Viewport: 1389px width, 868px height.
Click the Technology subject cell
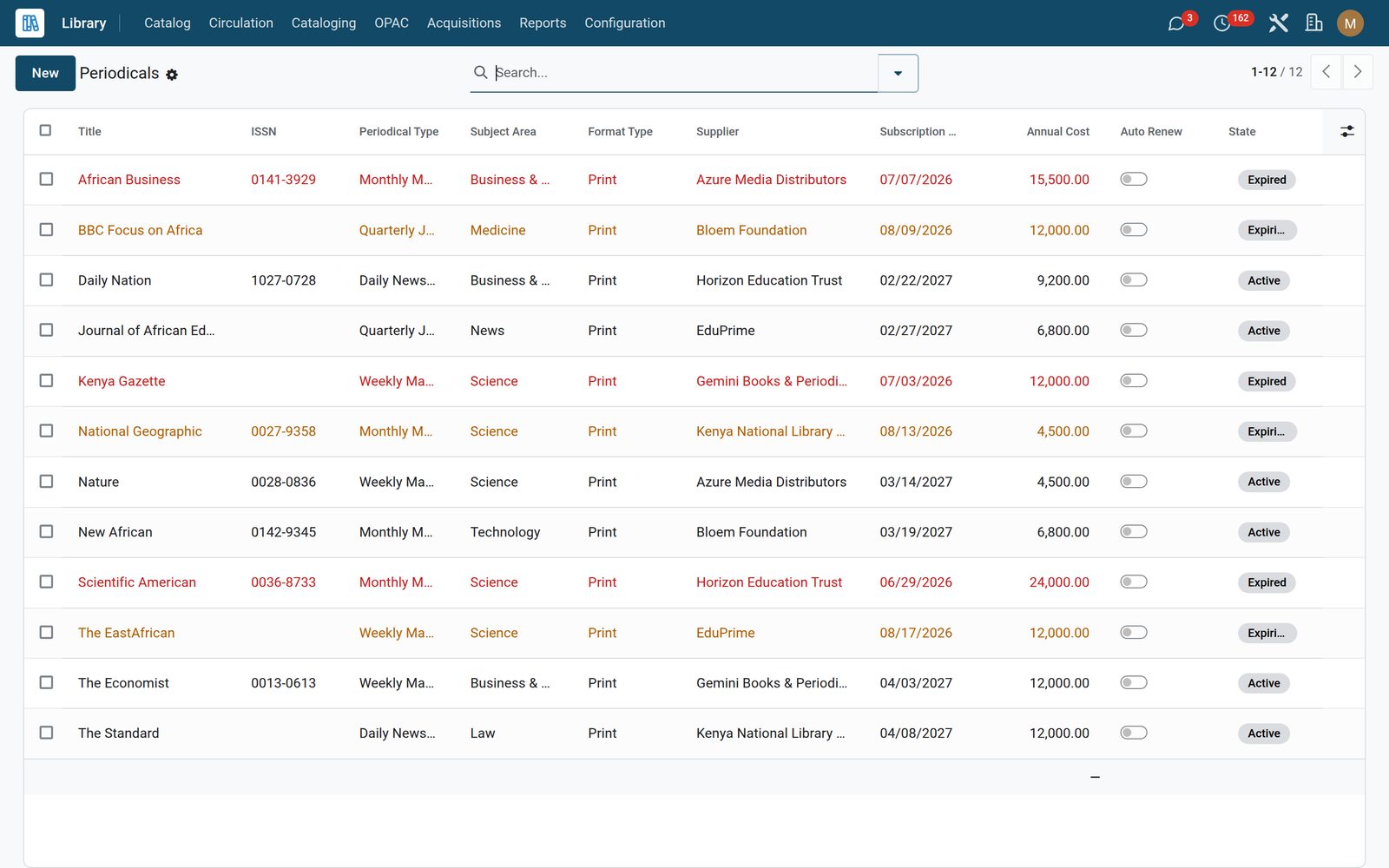pos(504,532)
